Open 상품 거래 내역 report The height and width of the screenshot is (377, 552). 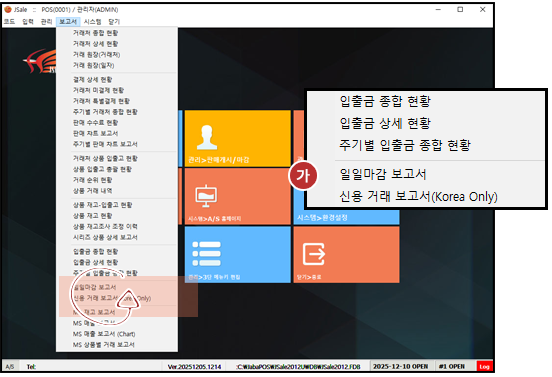[93, 191]
